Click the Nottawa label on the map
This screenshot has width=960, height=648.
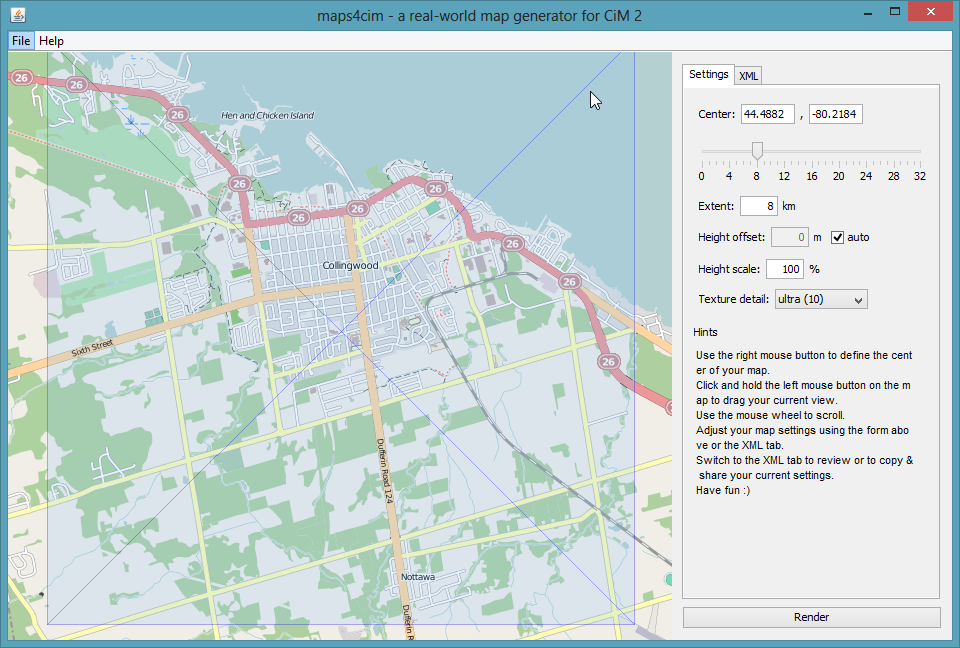[418, 577]
